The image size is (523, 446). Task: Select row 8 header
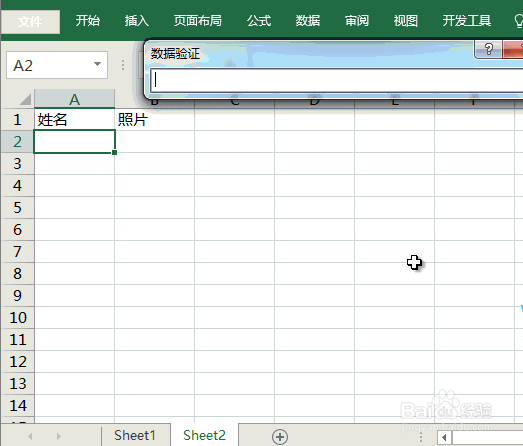17,274
